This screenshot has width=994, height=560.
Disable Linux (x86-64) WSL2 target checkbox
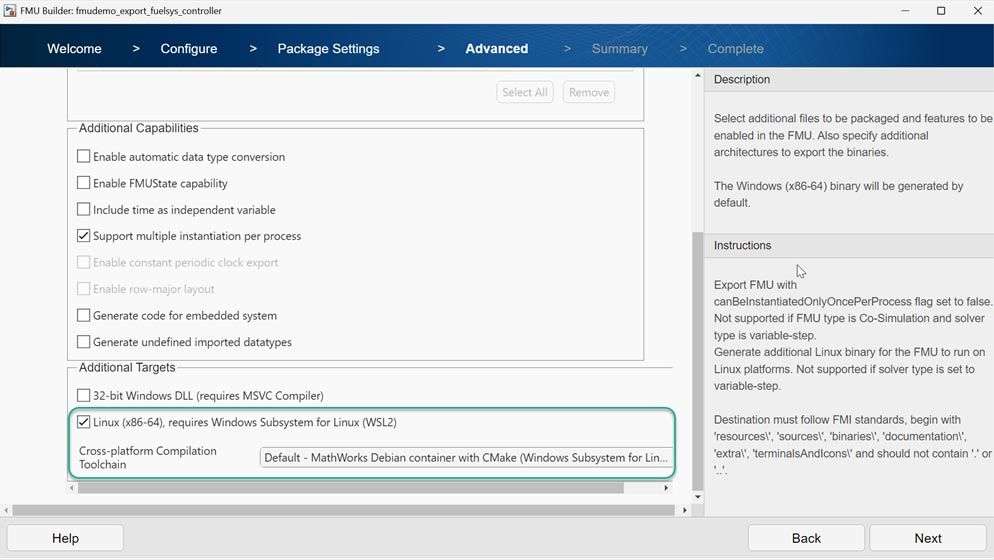tap(84, 423)
